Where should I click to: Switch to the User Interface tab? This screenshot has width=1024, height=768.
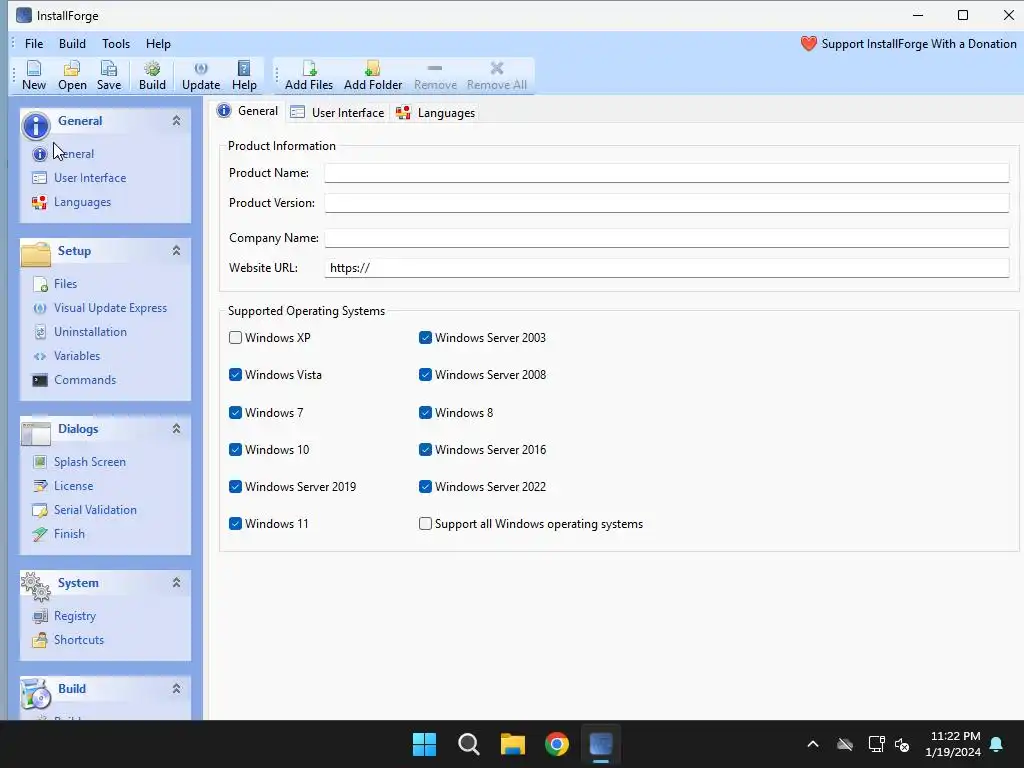[338, 112]
